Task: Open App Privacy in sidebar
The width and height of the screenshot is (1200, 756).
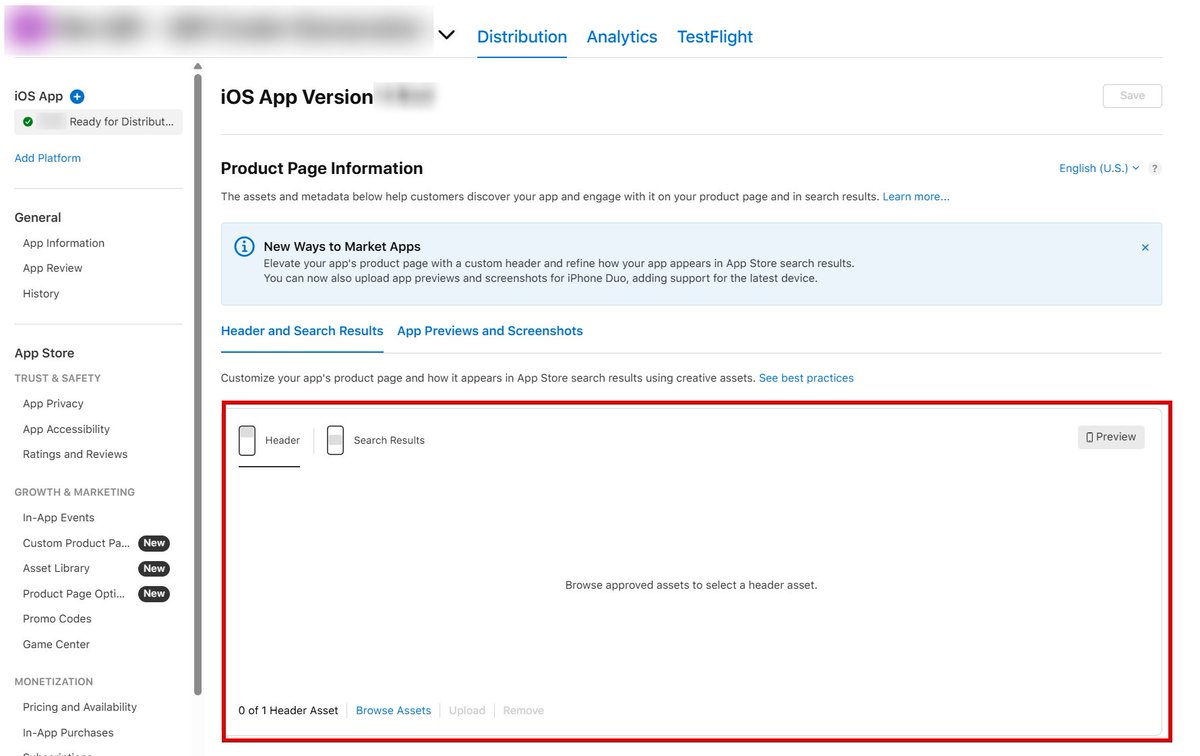Action: click(x=53, y=404)
